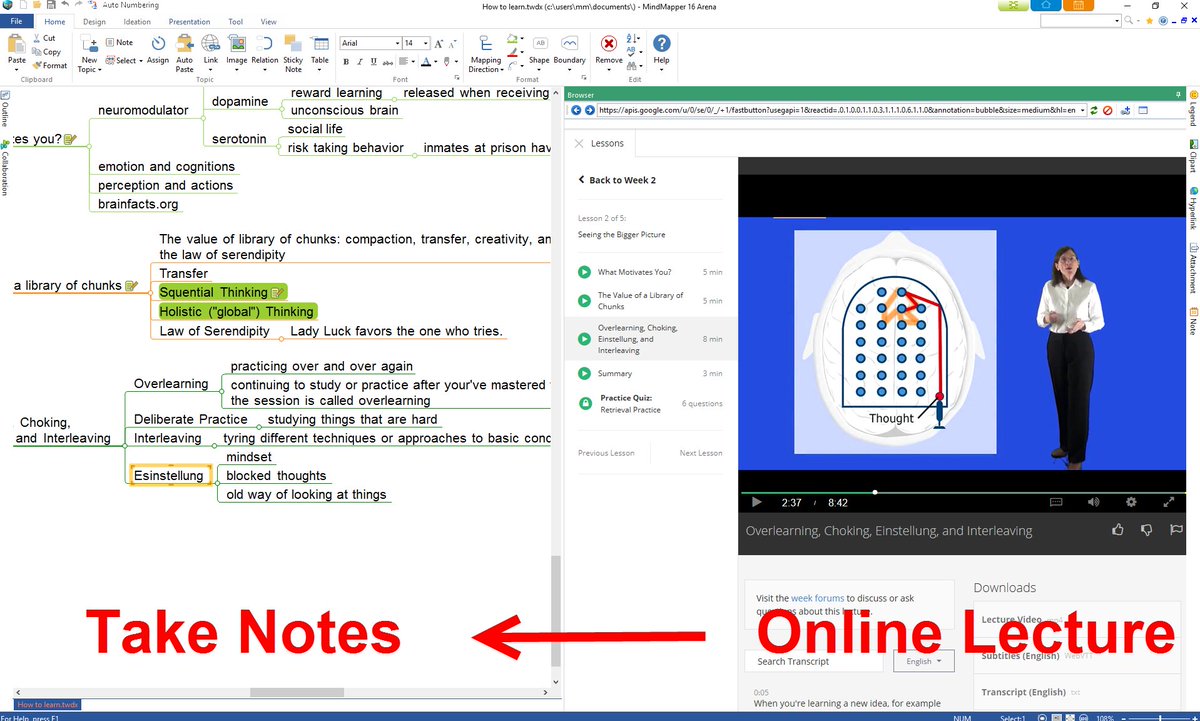Viewport: 1200px width, 721px height.
Task: Go to Next Lesson
Action: (701, 453)
